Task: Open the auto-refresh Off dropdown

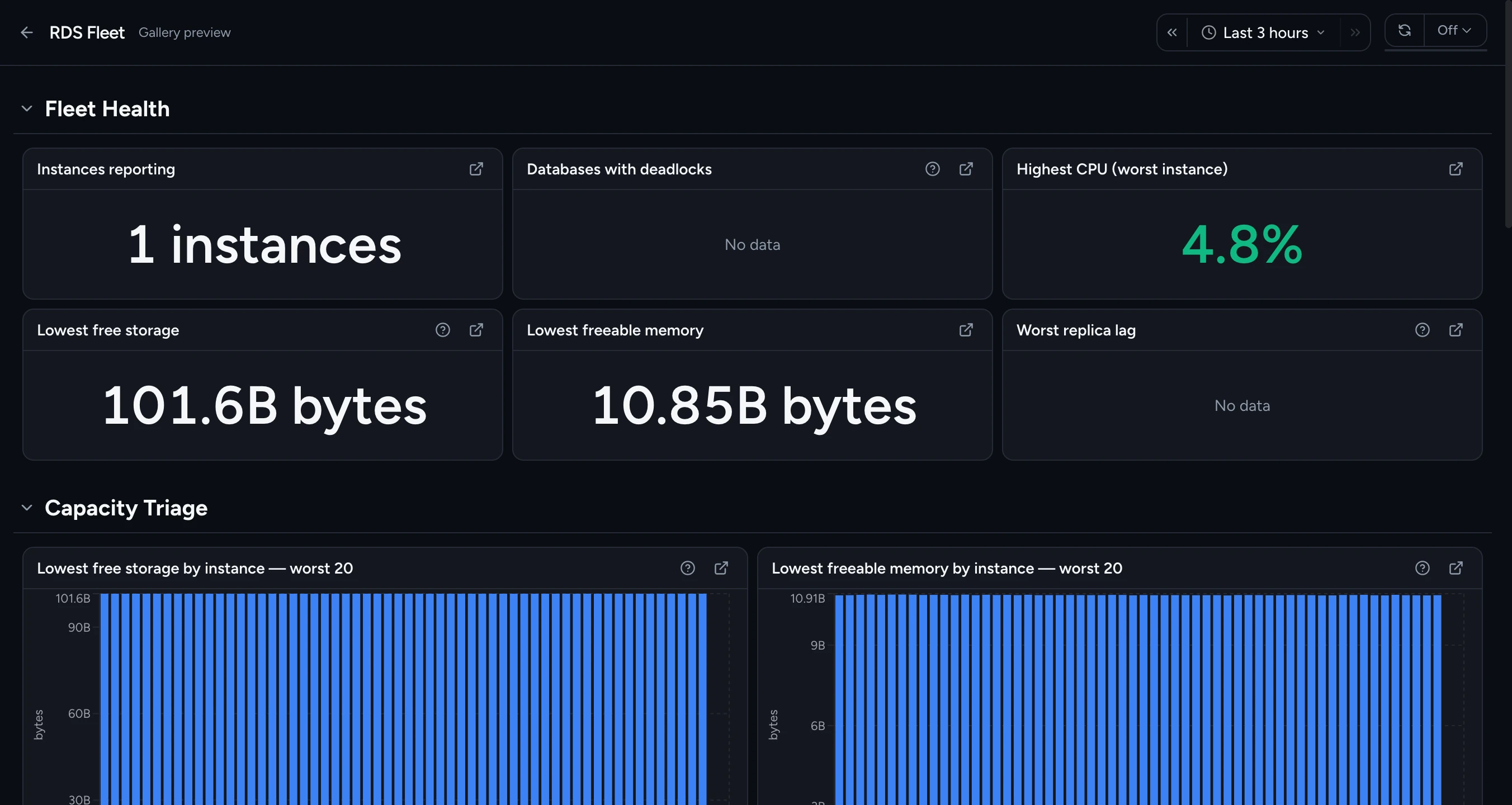Action: point(1454,30)
